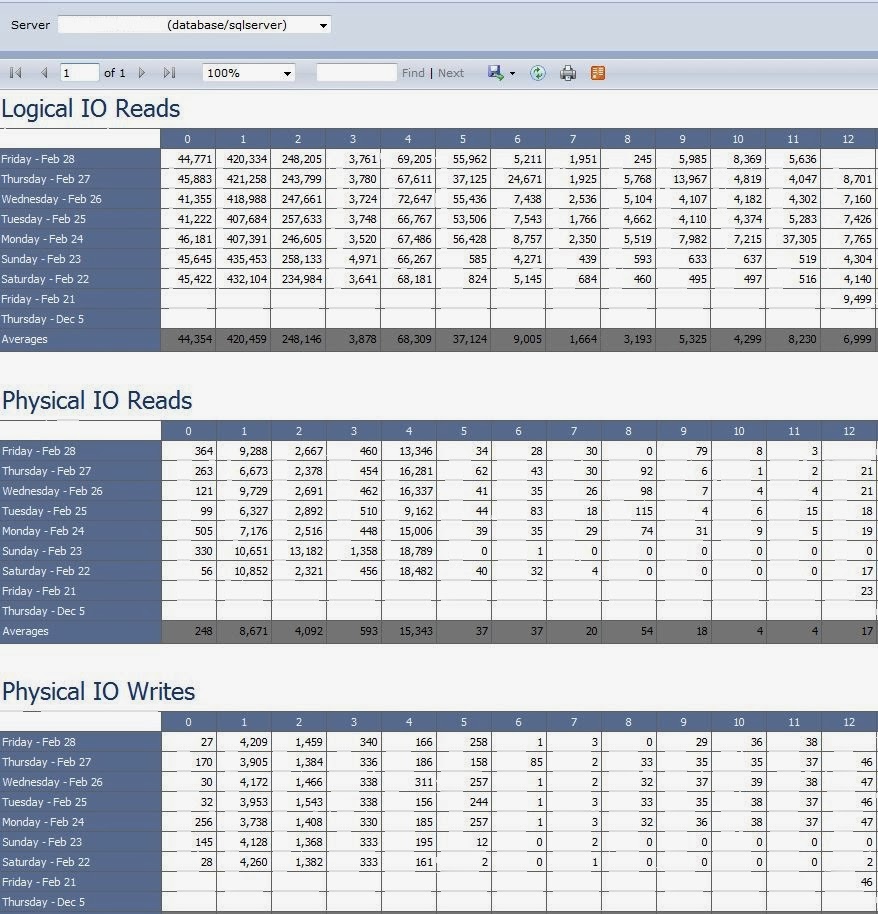Click the Find text search box
This screenshot has height=914, width=878.
pos(356,73)
